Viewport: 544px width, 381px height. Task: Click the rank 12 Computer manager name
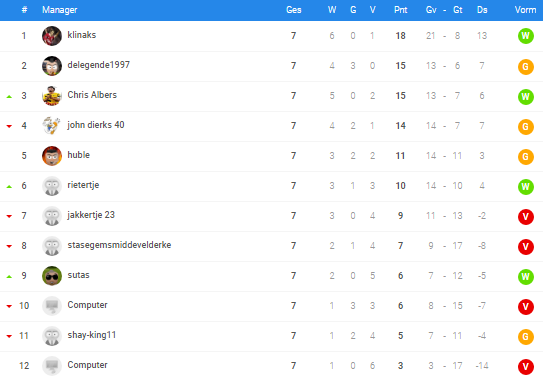pyautogui.click(x=87, y=365)
